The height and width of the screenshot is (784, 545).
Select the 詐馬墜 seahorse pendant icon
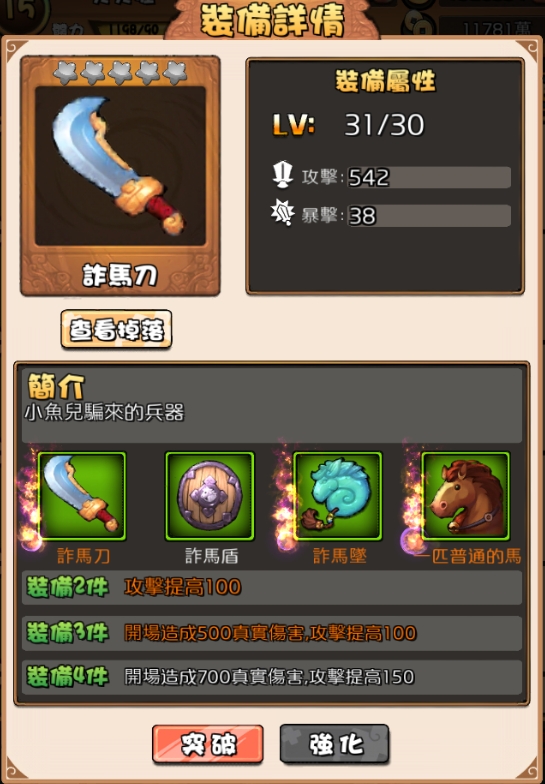[338, 496]
